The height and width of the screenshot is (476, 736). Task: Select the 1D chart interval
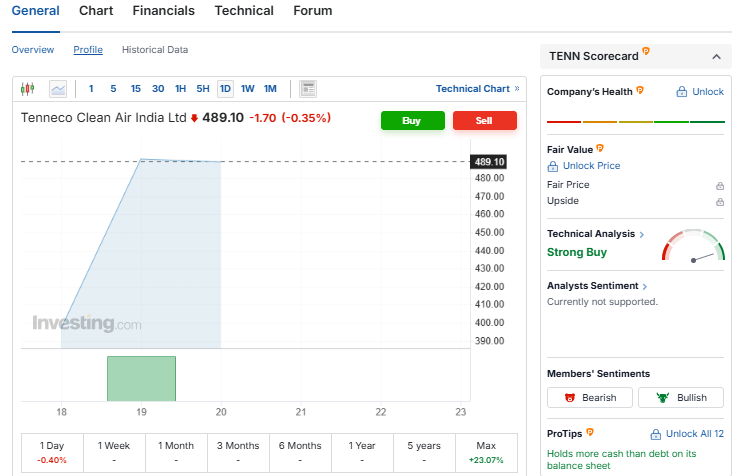(225, 89)
